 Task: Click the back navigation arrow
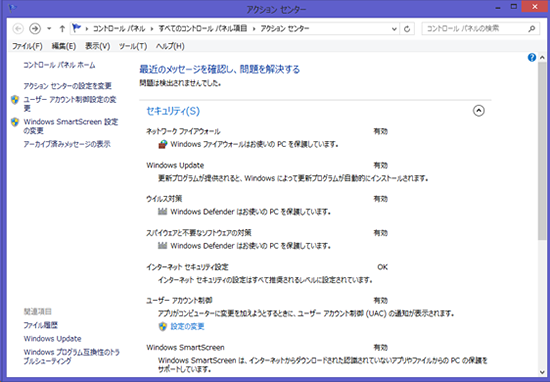pos(18,28)
